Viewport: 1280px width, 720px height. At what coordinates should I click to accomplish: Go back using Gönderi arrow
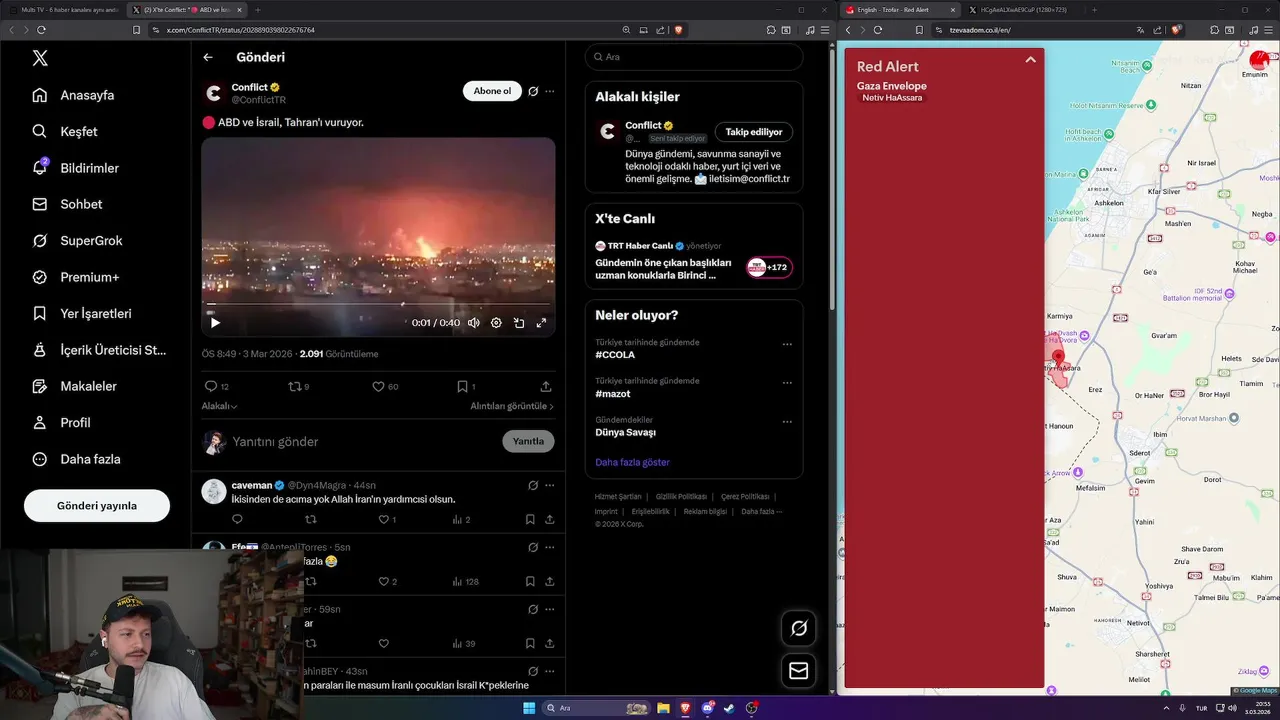pyautogui.click(x=208, y=57)
